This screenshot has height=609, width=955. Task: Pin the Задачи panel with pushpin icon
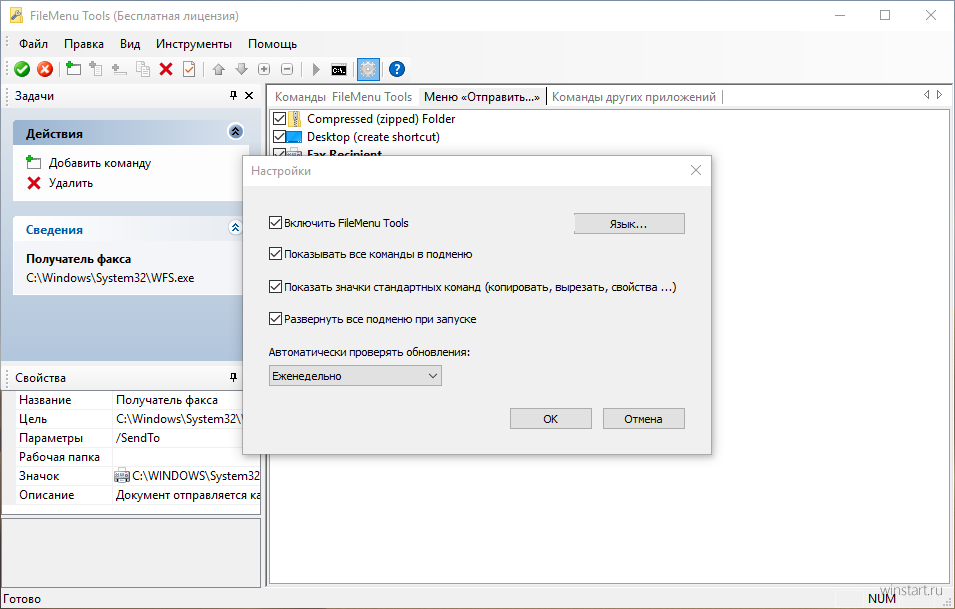pos(233,96)
